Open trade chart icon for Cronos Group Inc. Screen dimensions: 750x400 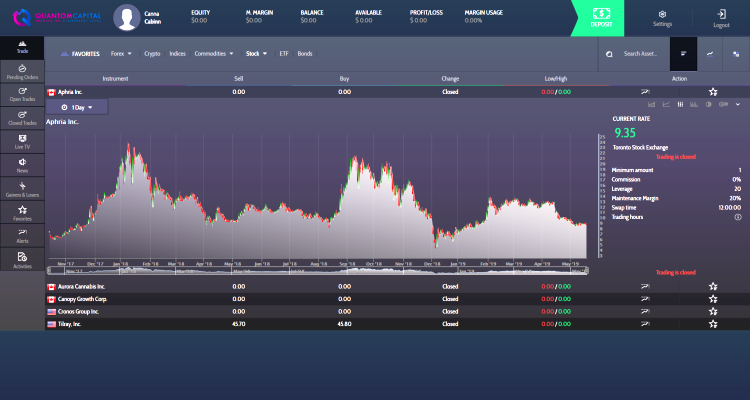(645, 311)
